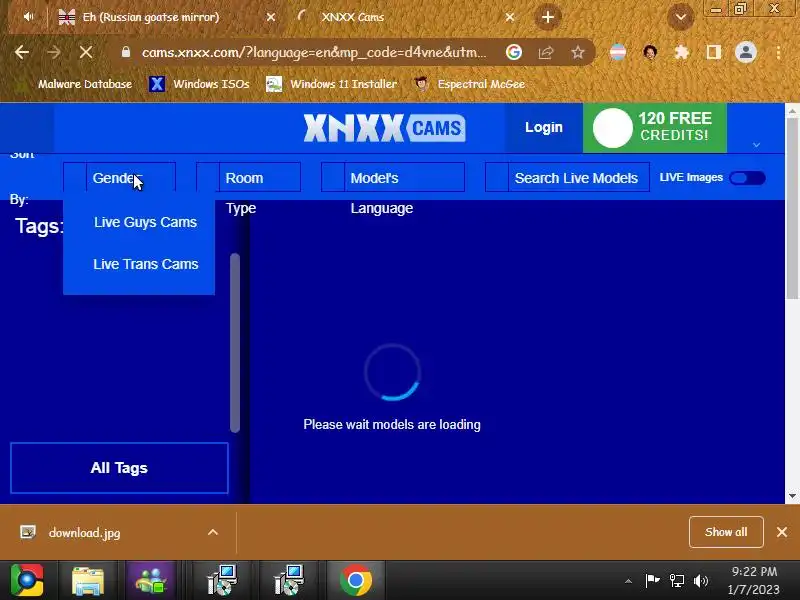
Task: Close the XNXX Cams tab
Action: (509, 17)
